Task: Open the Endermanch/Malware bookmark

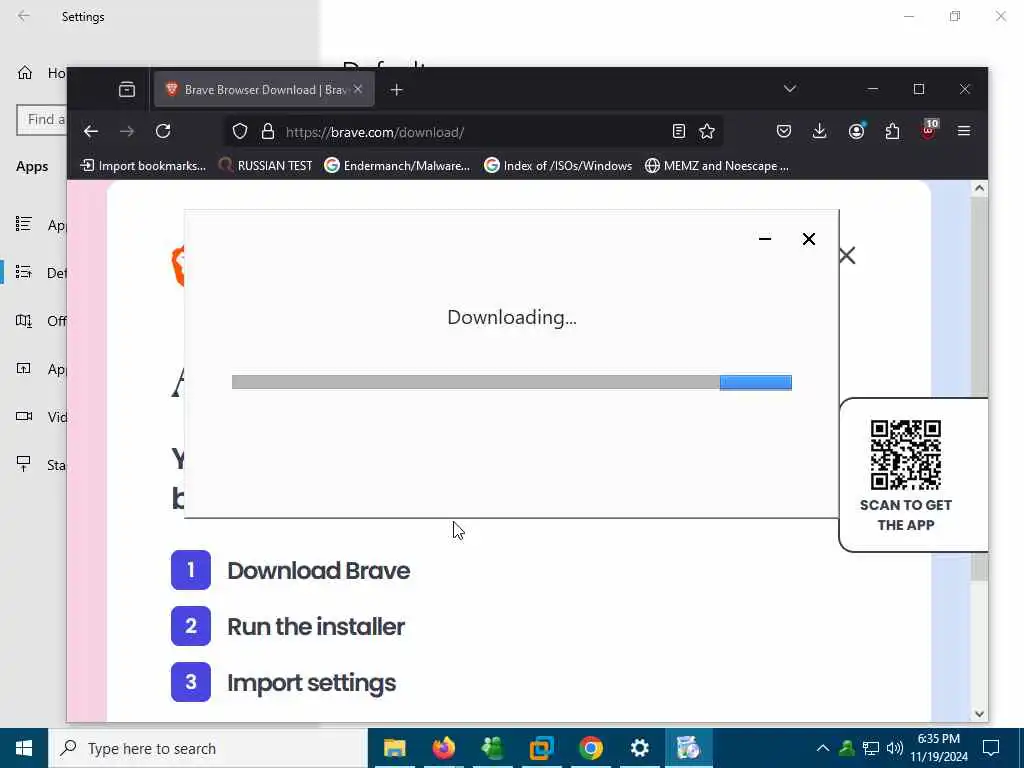Action: pyautogui.click(x=398, y=166)
